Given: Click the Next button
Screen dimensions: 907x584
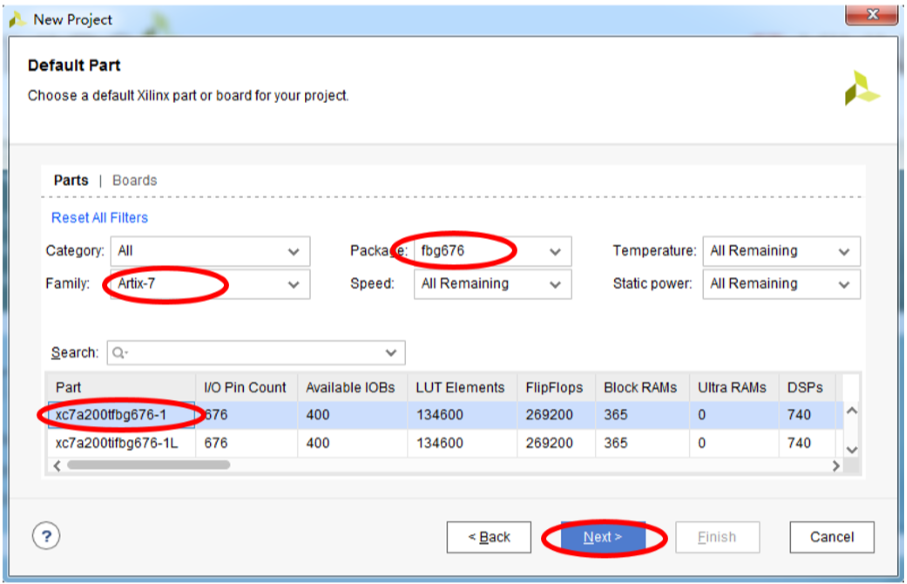Looking at the screenshot, I should pos(603,537).
